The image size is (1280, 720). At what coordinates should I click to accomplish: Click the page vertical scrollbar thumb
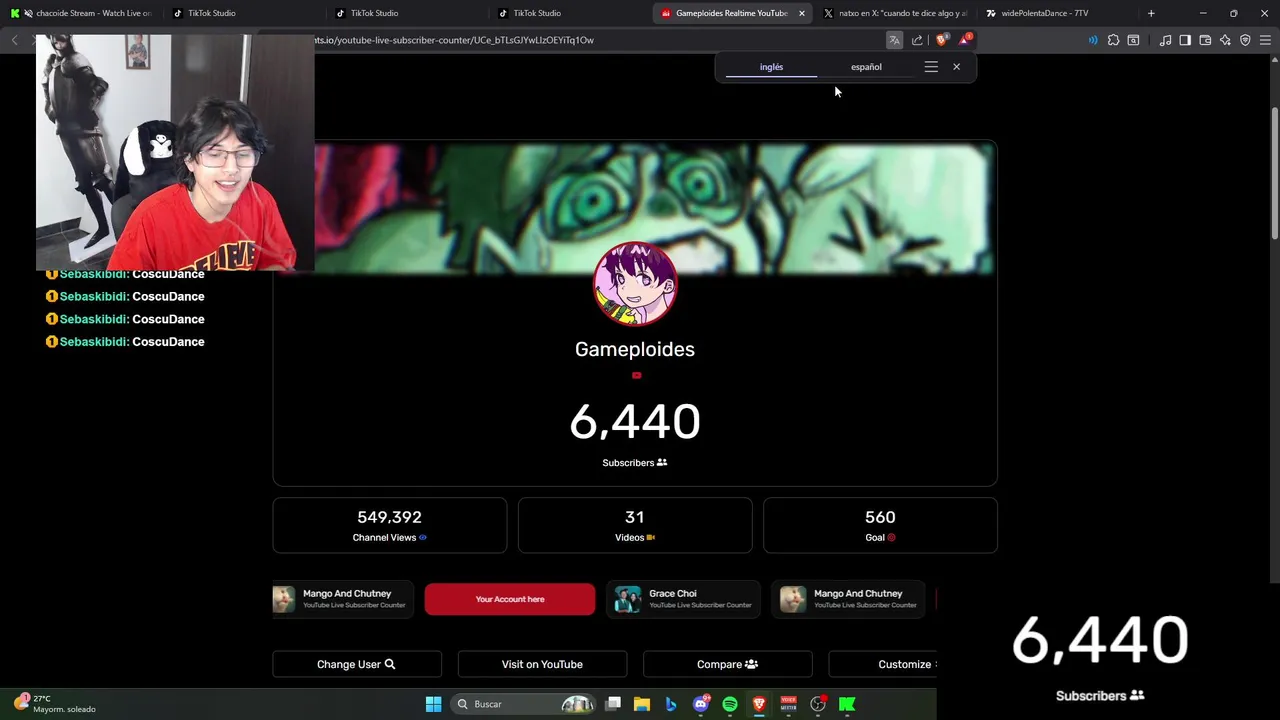pyautogui.click(x=1274, y=172)
